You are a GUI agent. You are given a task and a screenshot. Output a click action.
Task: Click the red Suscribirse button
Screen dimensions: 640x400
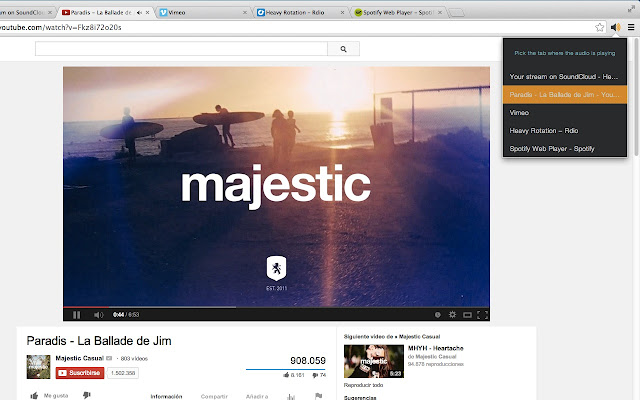click(80, 373)
